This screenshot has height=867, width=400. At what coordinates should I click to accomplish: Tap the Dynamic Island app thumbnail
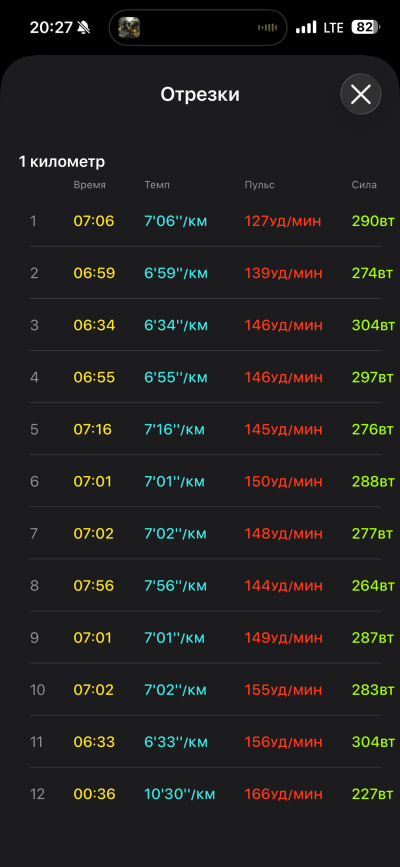click(x=129, y=27)
